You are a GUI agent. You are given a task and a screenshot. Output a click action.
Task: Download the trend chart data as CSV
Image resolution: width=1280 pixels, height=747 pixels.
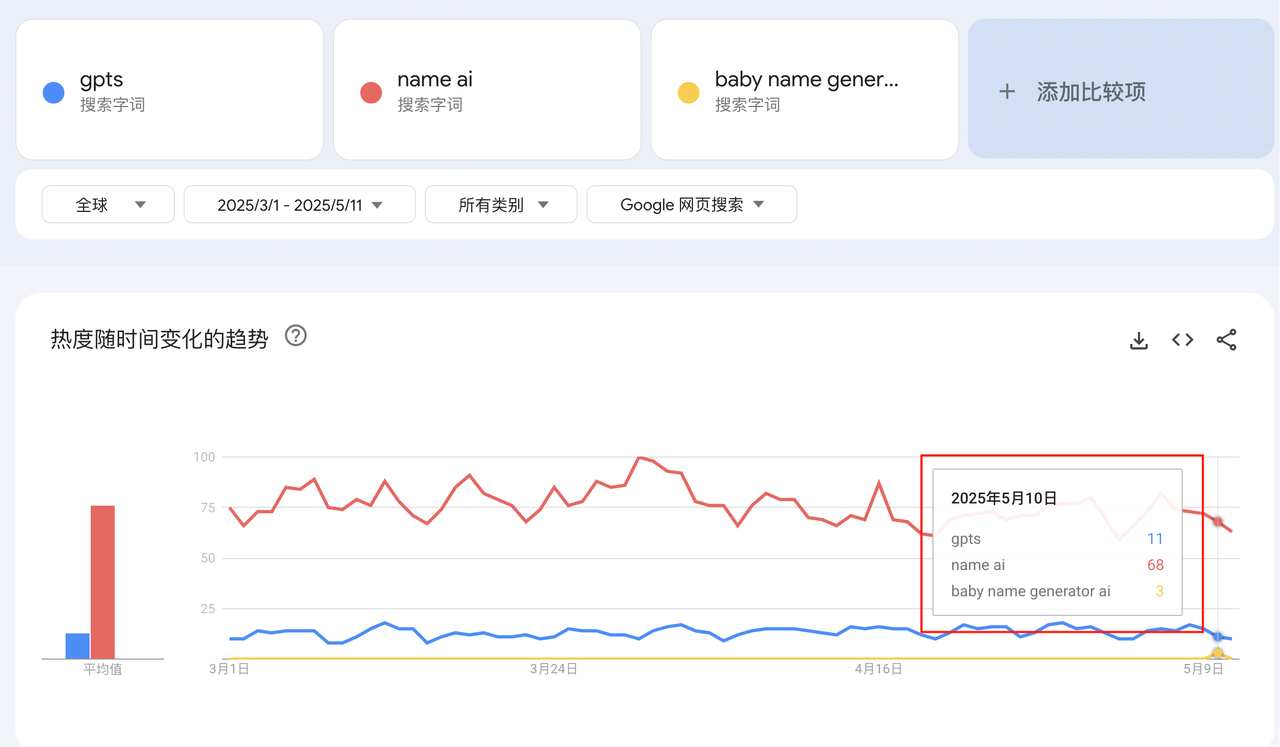[1138, 340]
